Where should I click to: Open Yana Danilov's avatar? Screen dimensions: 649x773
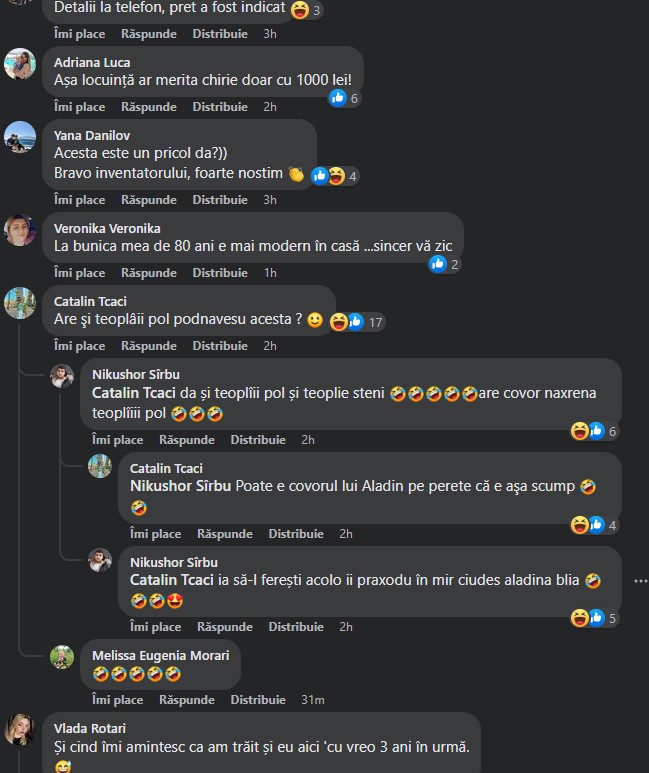pyautogui.click(x=20, y=137)
